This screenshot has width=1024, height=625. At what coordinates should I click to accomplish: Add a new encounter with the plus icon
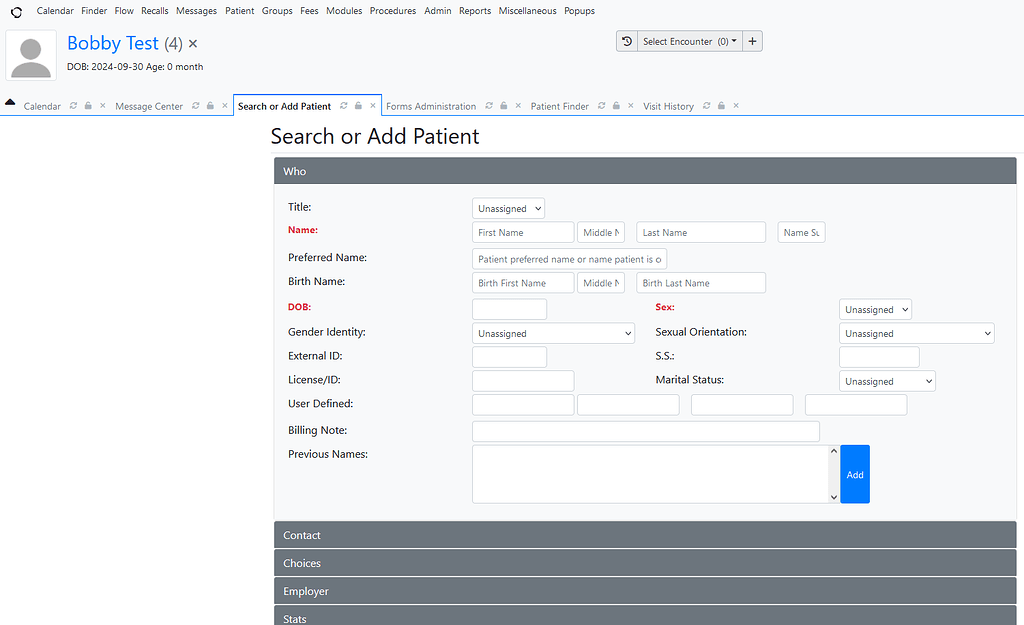coord(752,41)
